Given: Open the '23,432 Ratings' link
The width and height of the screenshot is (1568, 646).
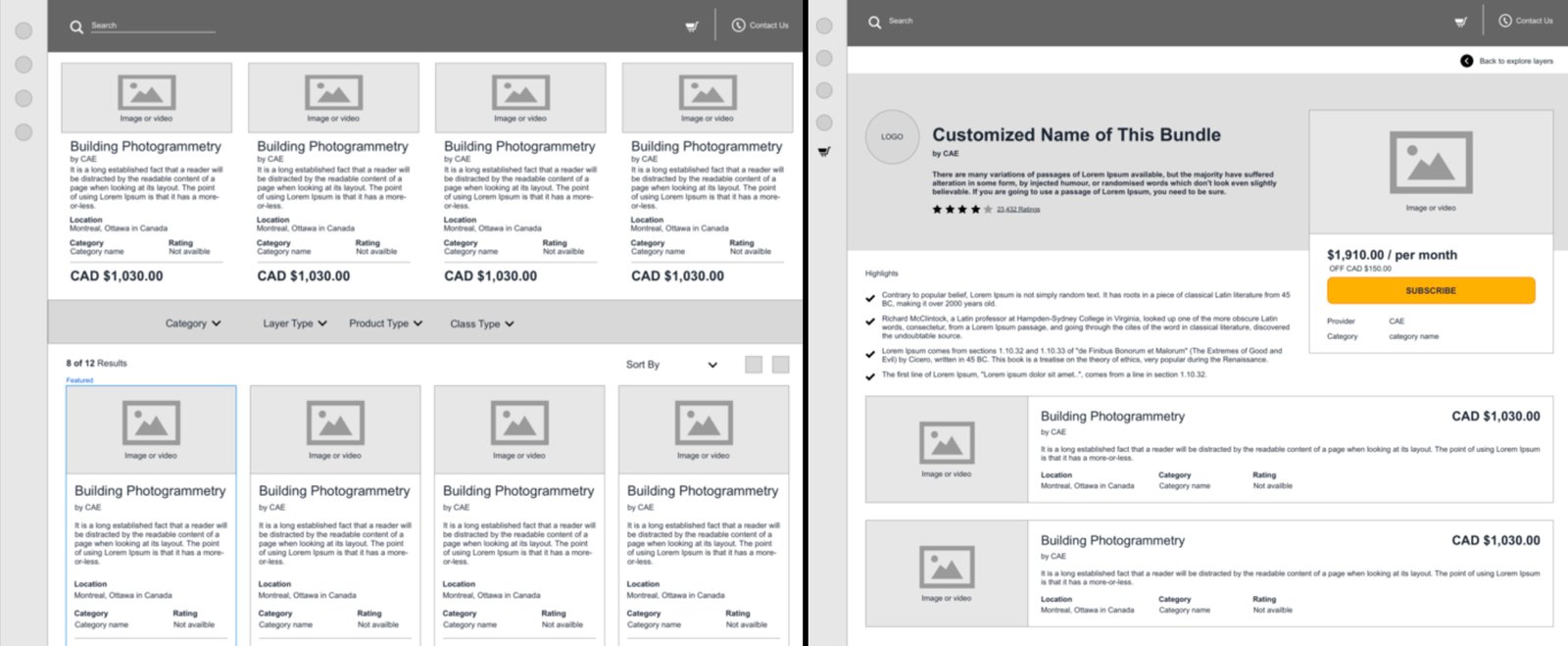Looking at the screenshot, I should [1018, 209].
